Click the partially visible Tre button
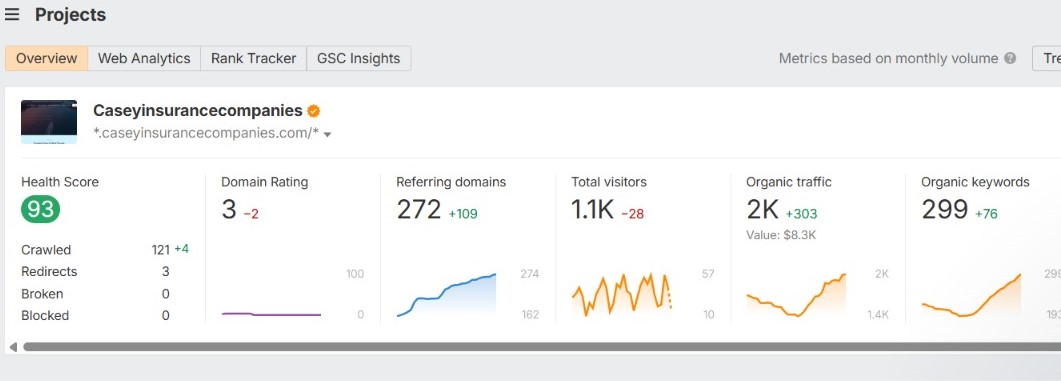Viewport: 1061px width, 381px height. click(x=1047, y=58)
